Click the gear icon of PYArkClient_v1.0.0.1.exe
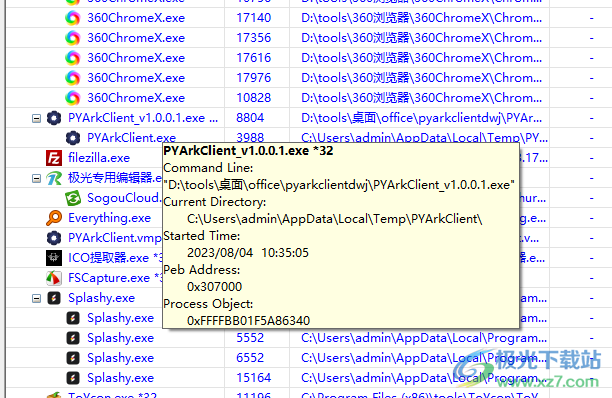Viewport: 612px width, 398px height. click(54, 118)
